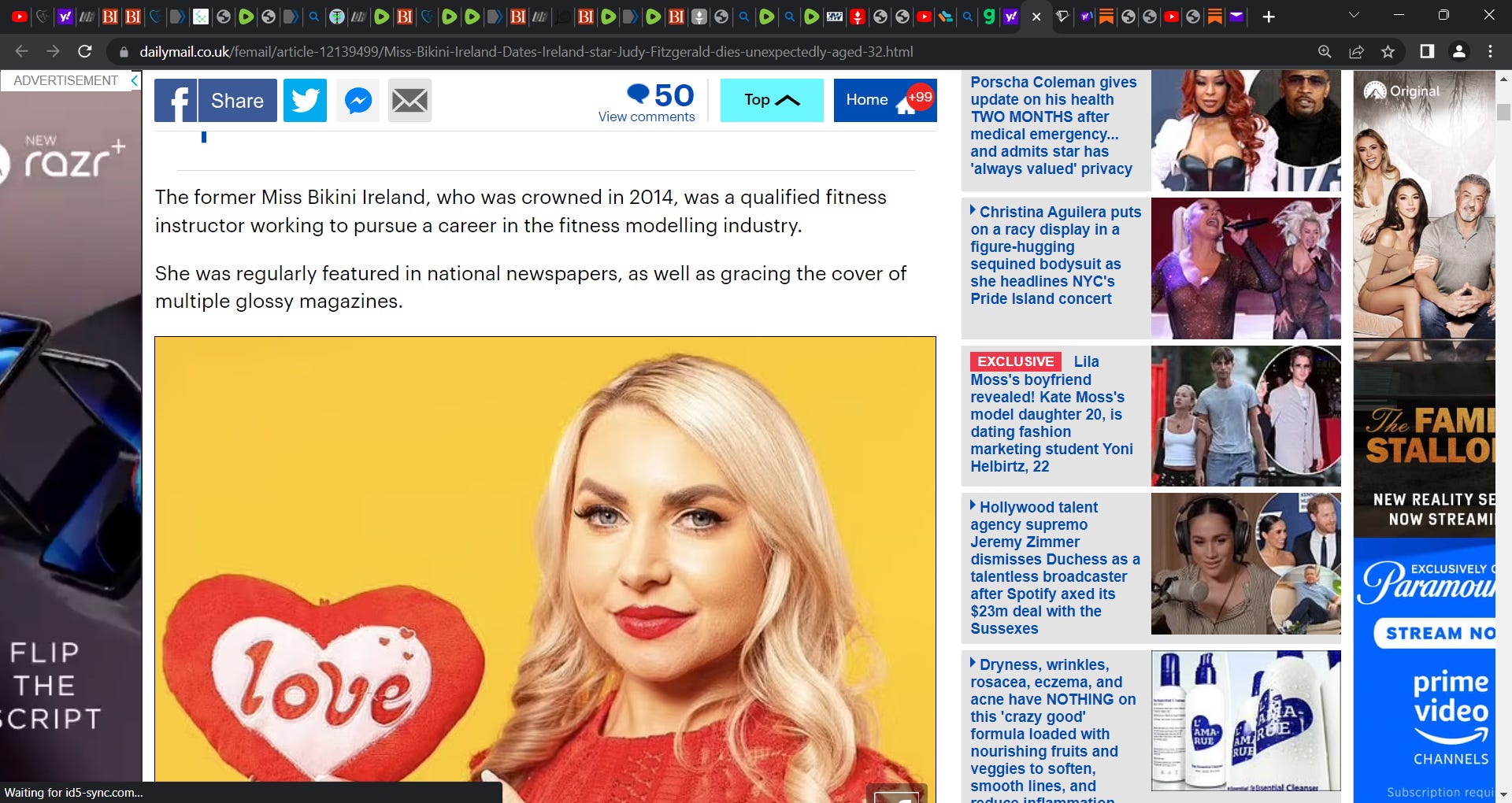Click the Miss Bikini Ireland paragraph text
This screenshot has width=1512, height=803.
[x=521, y=211]
